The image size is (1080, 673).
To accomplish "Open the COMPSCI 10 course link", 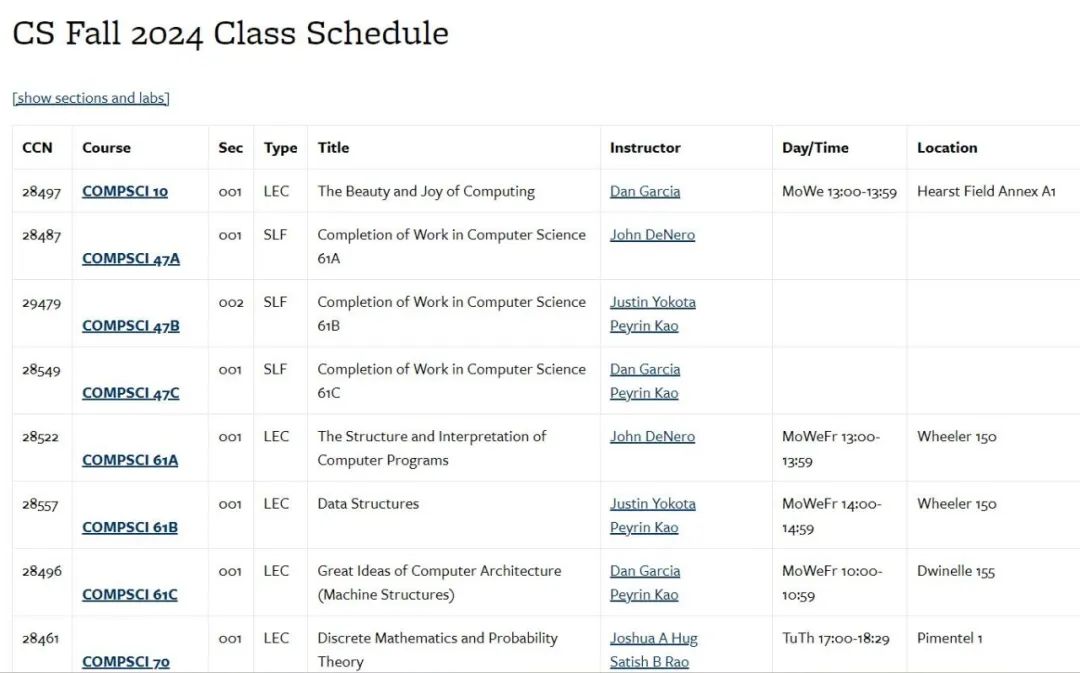I will click(x=125, y=191).
